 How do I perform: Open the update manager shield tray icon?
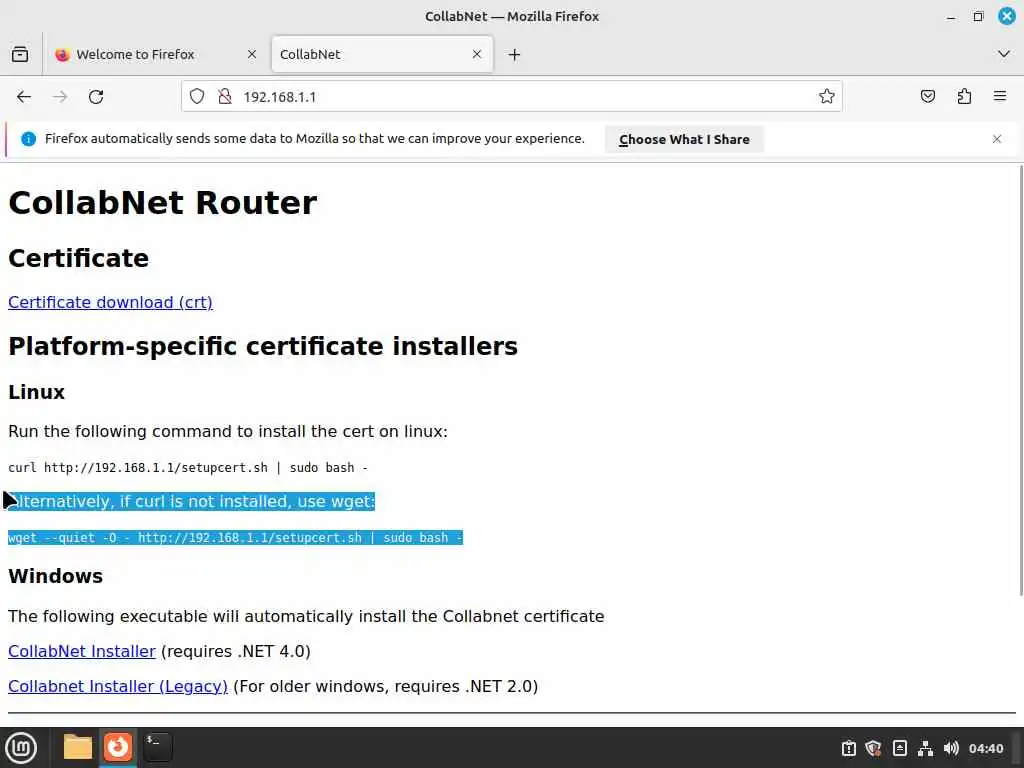pyautogui.click(x=873, y=748)
